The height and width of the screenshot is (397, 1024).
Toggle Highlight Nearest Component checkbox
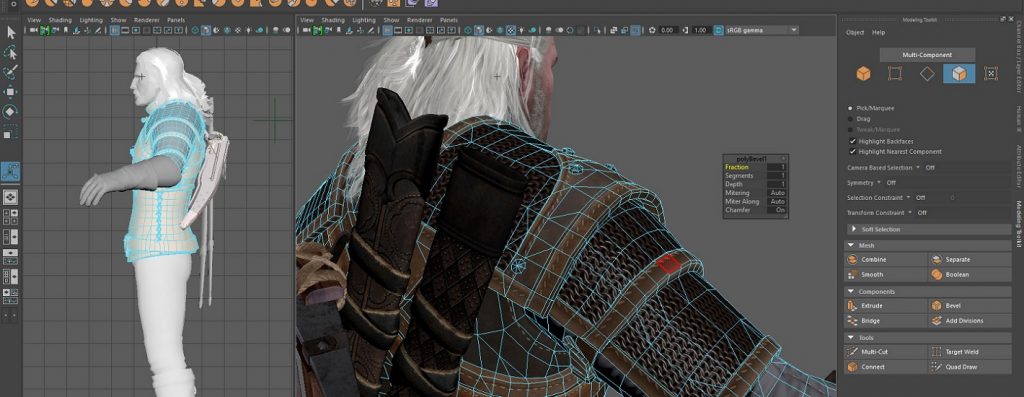[852, 151]
